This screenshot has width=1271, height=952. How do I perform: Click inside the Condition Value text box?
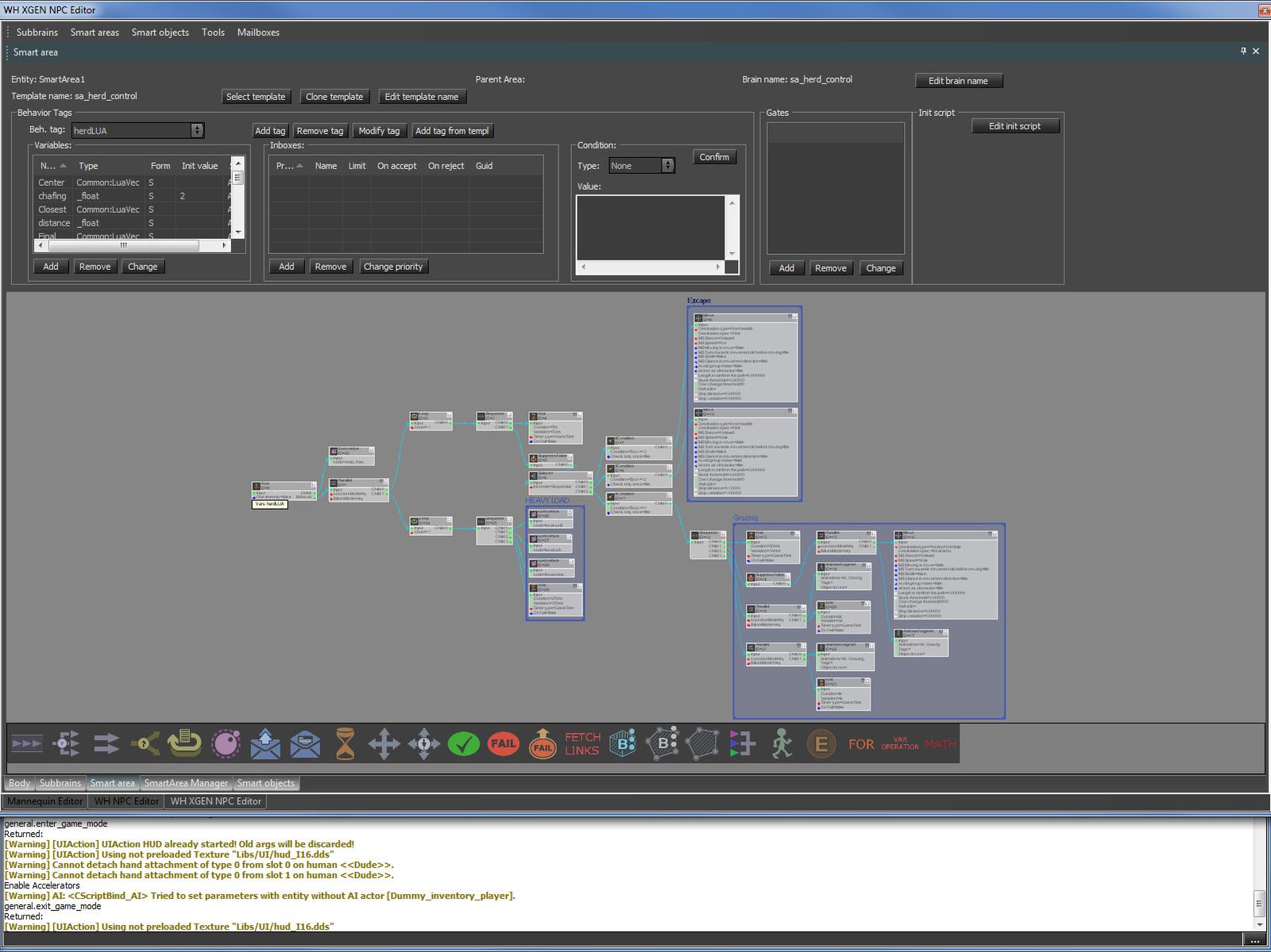(650, 226)
